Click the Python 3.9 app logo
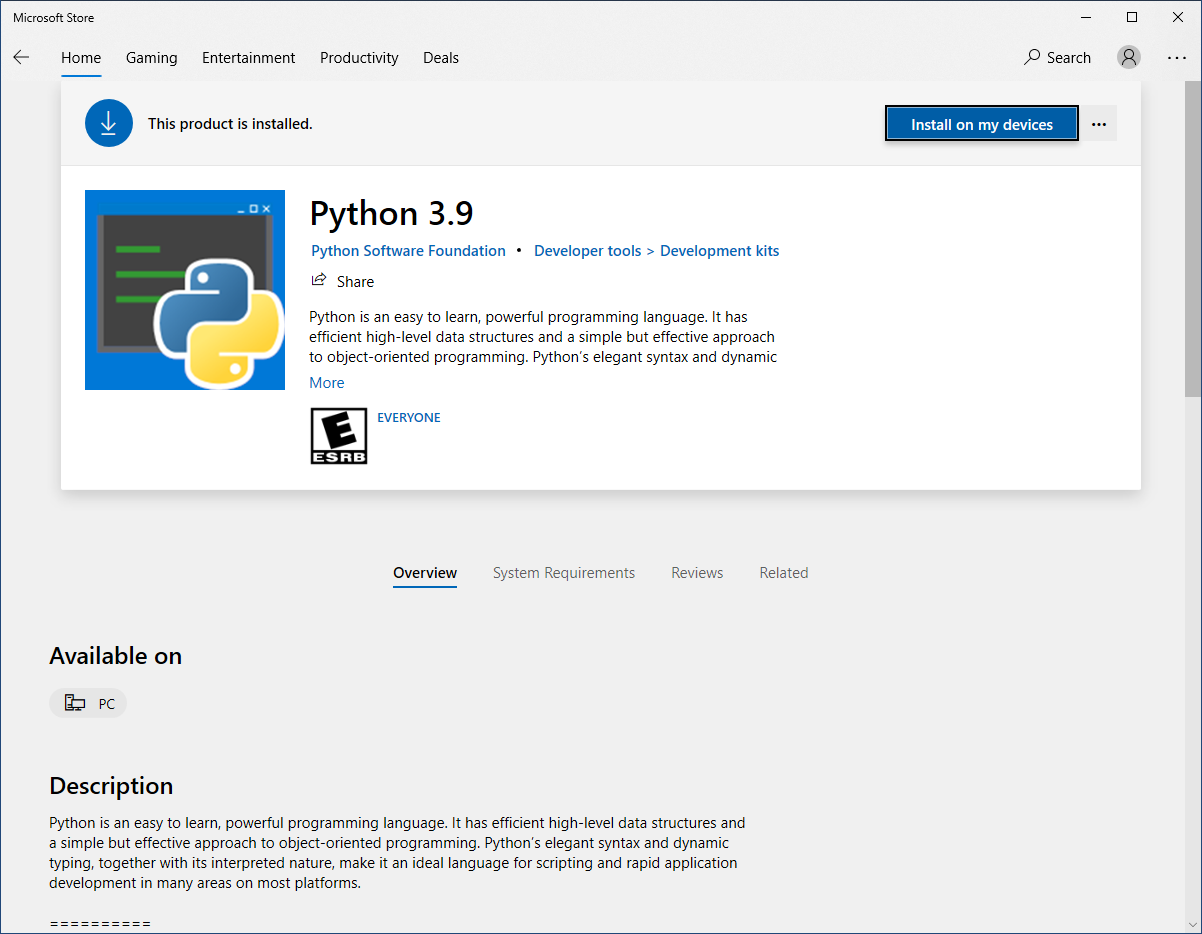Image resolution: width=1202 pixels, height=934 pixels. (x=185, y=290)
